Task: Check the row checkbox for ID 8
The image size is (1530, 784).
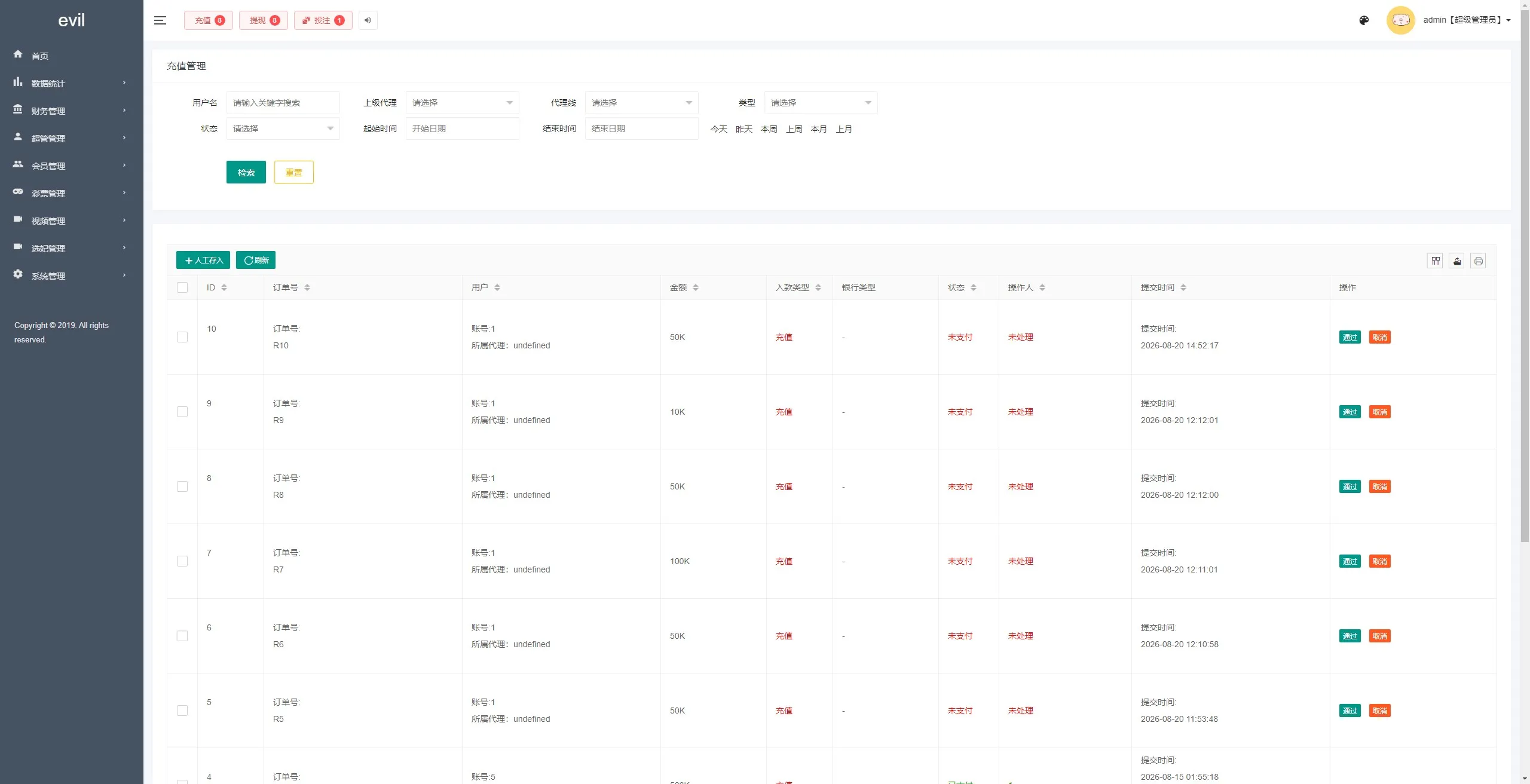Action: pos(182,486)
